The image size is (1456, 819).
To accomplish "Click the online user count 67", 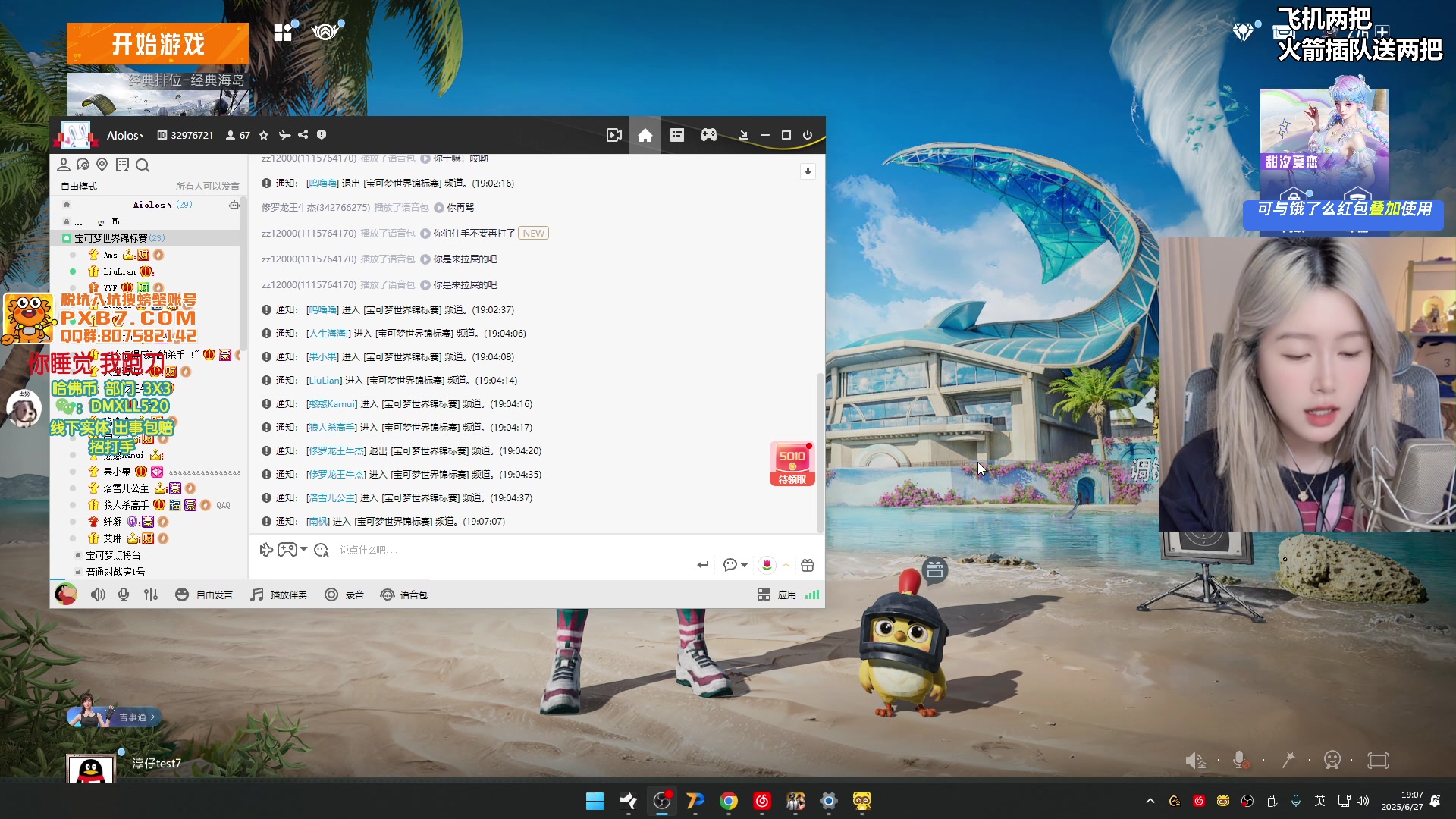I will (238, 135).
